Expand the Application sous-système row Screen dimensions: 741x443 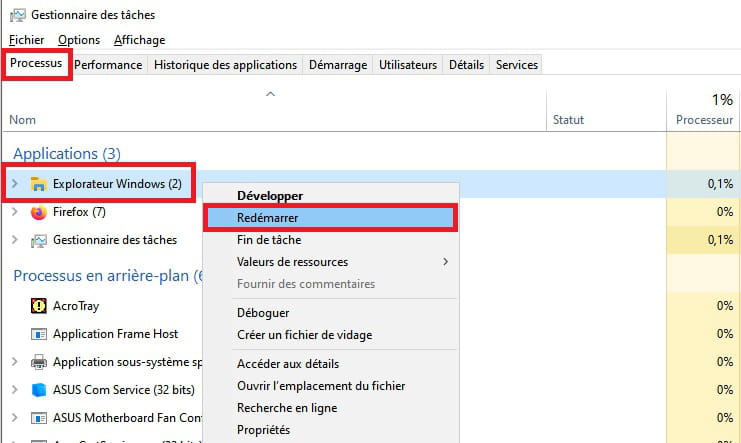(15, 362)
